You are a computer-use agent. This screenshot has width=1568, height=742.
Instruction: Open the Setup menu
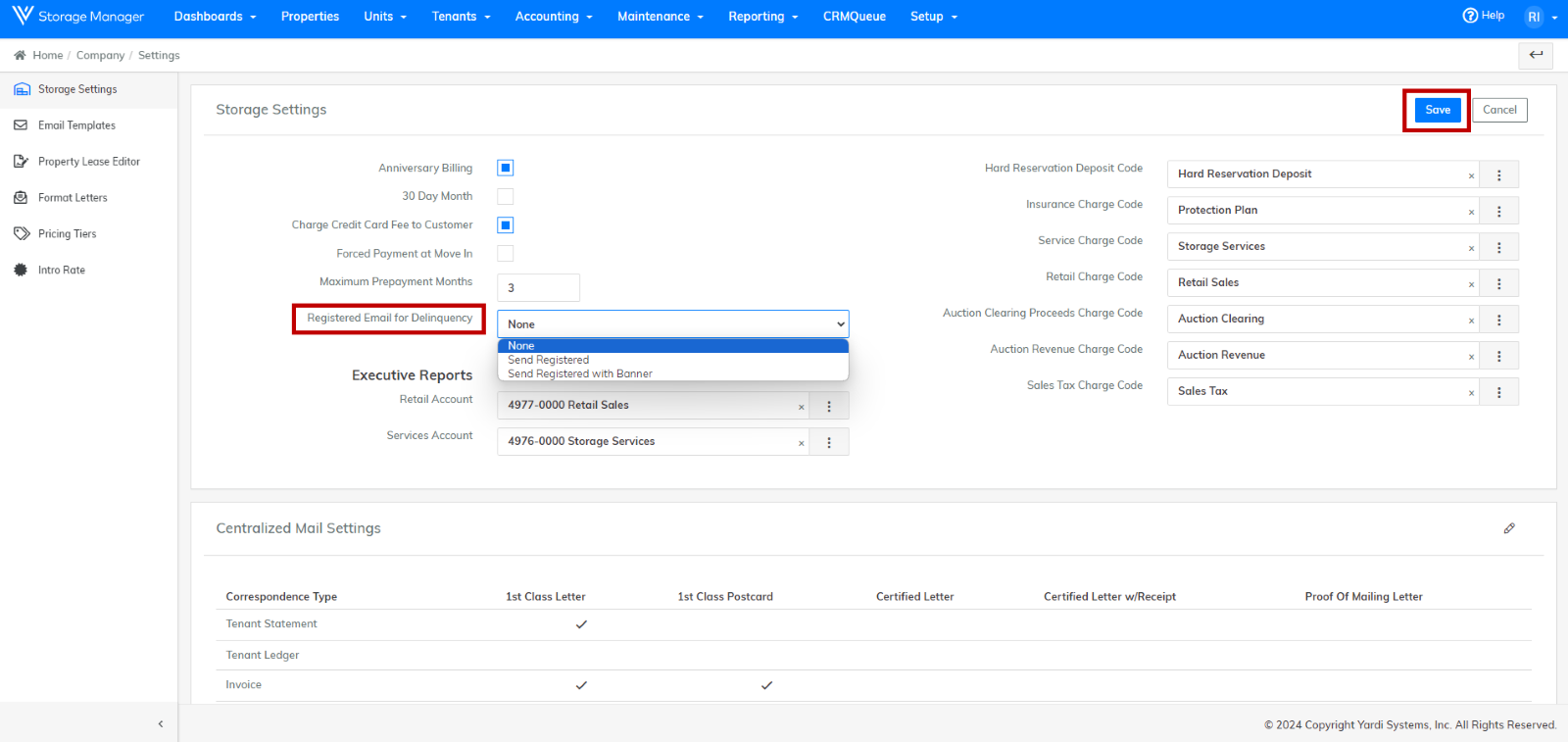click(934, 17)
